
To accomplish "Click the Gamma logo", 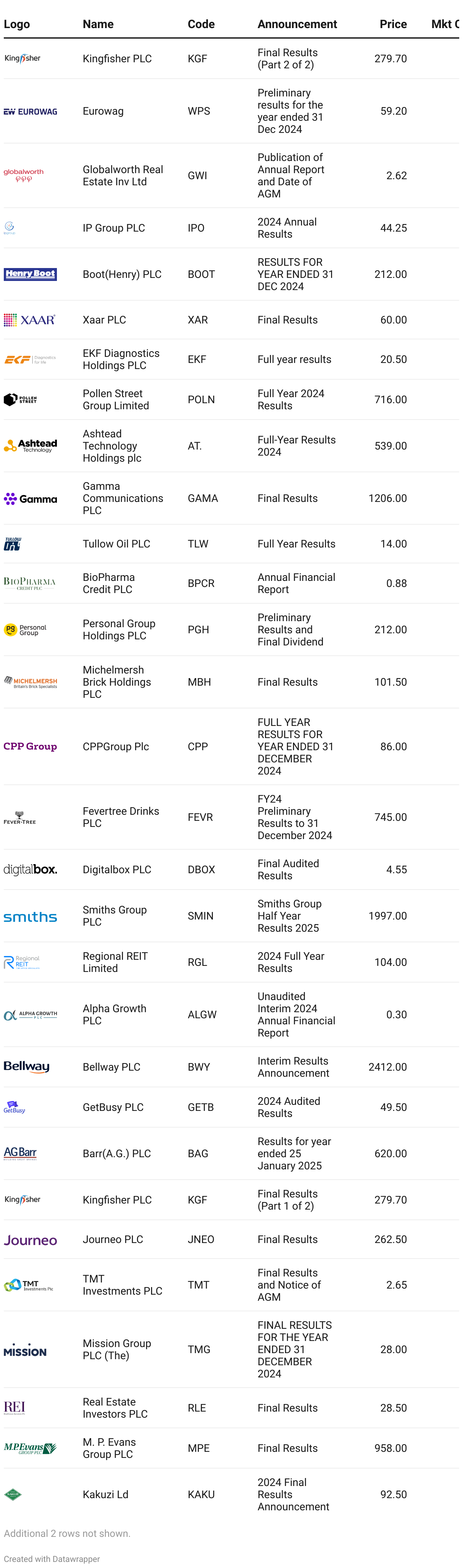I will click(x=30, y=498).
